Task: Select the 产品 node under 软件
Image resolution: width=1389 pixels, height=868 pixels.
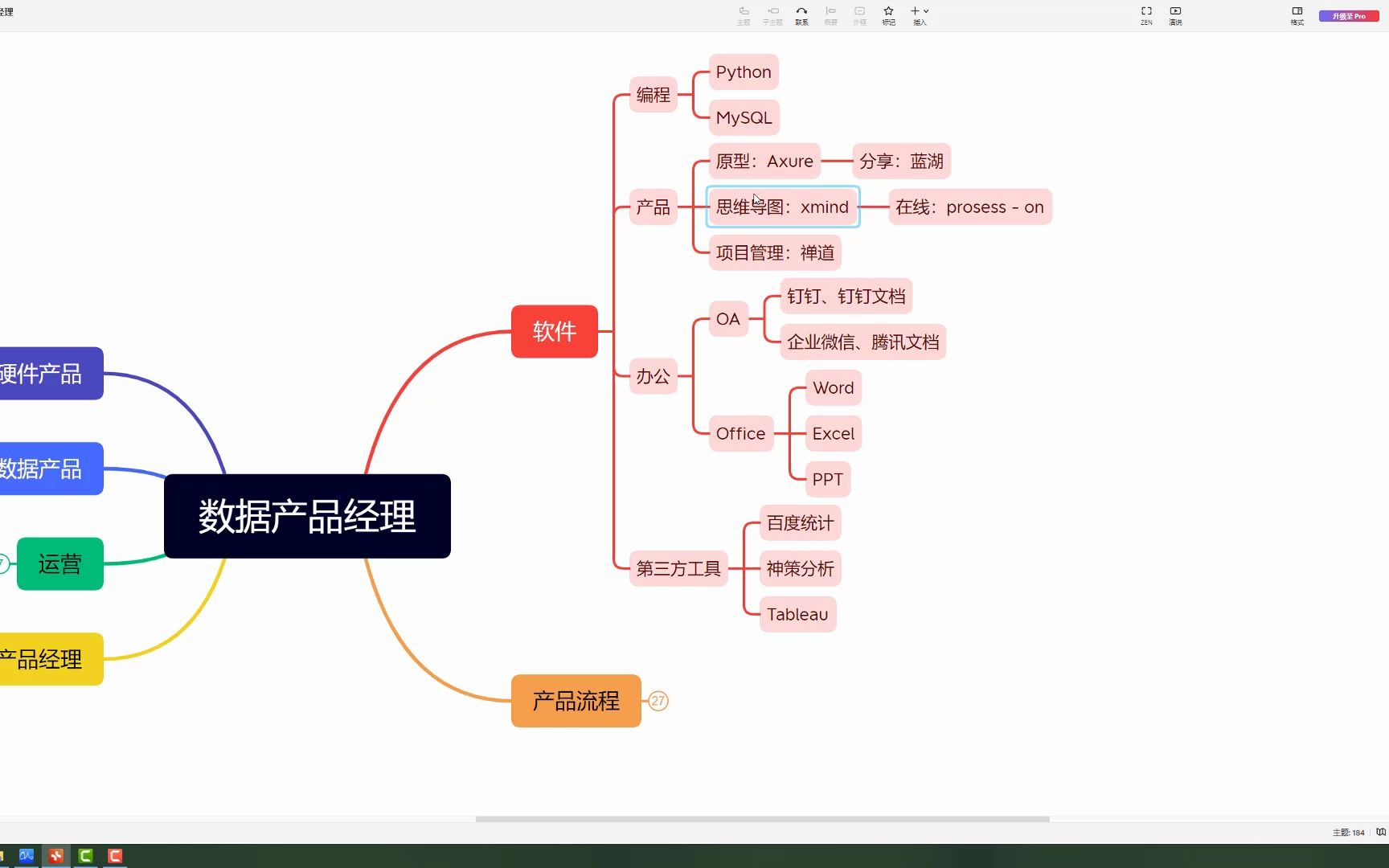Action: [654, 207]
